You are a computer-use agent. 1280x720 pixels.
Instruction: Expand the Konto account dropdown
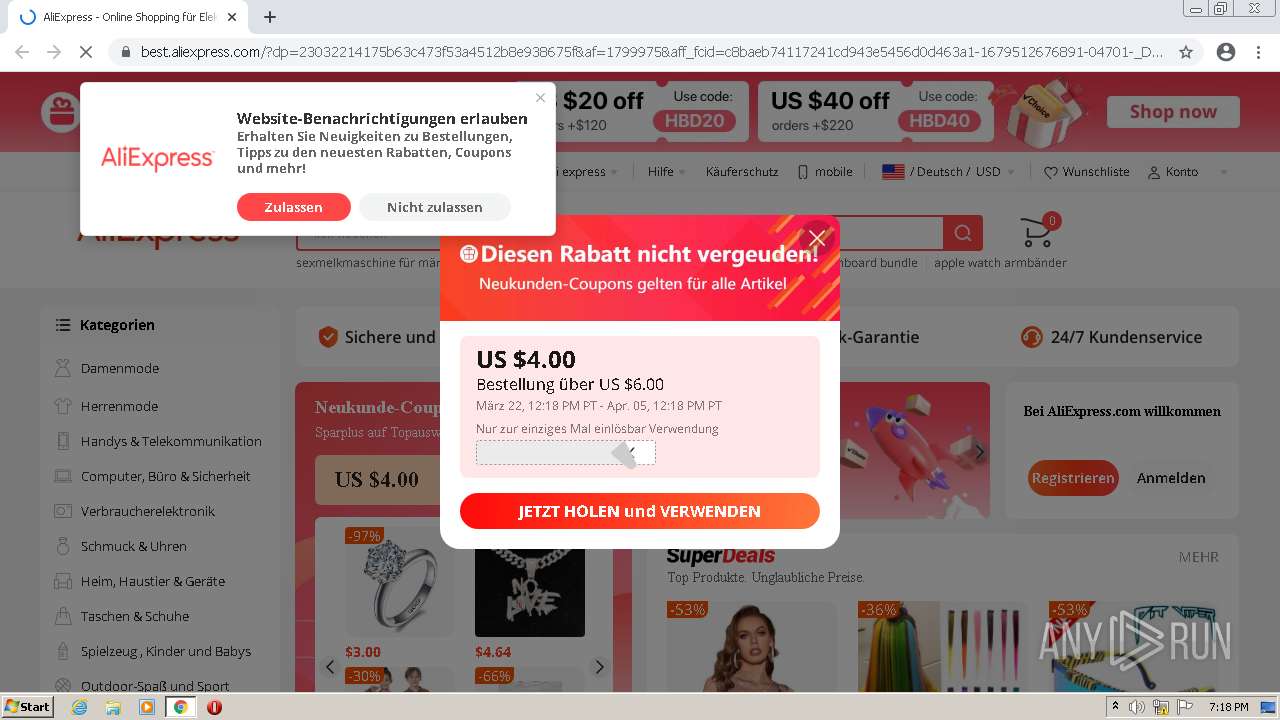click(x=1187, y=172)
